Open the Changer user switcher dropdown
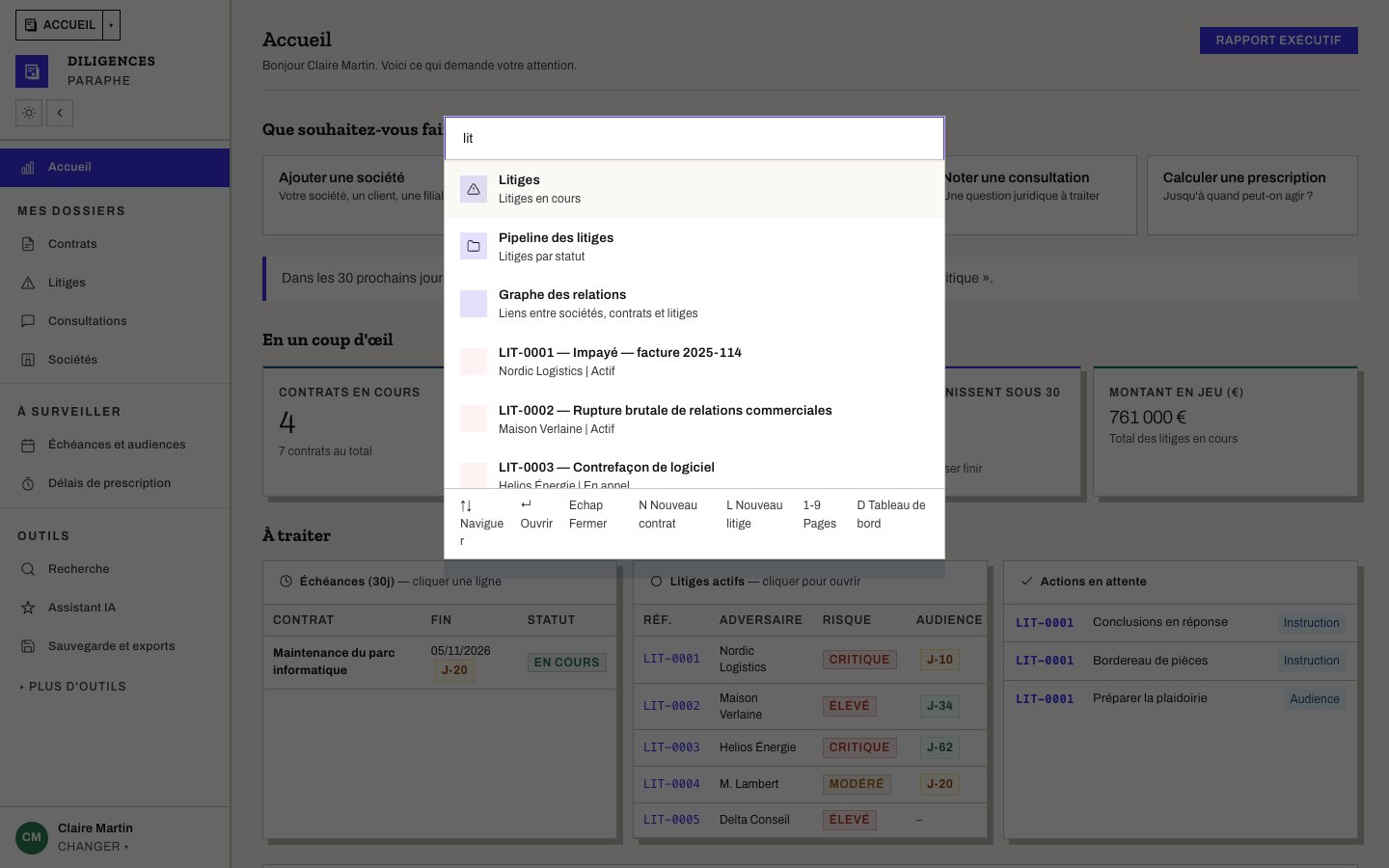1389x868 pixels. (x=94, y=847)
